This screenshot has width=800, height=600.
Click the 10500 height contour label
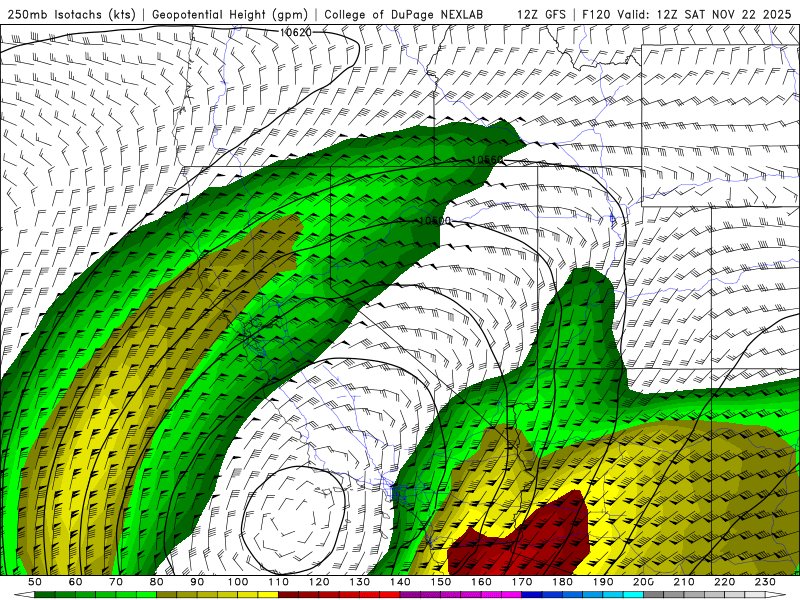[435, 221]
